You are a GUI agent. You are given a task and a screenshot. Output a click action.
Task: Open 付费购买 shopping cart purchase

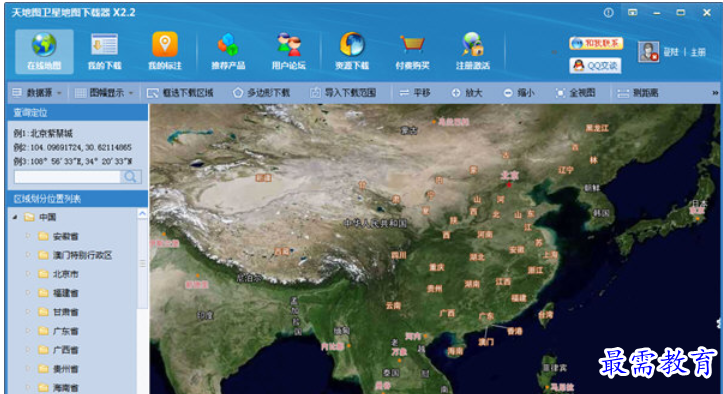(412, 51)
